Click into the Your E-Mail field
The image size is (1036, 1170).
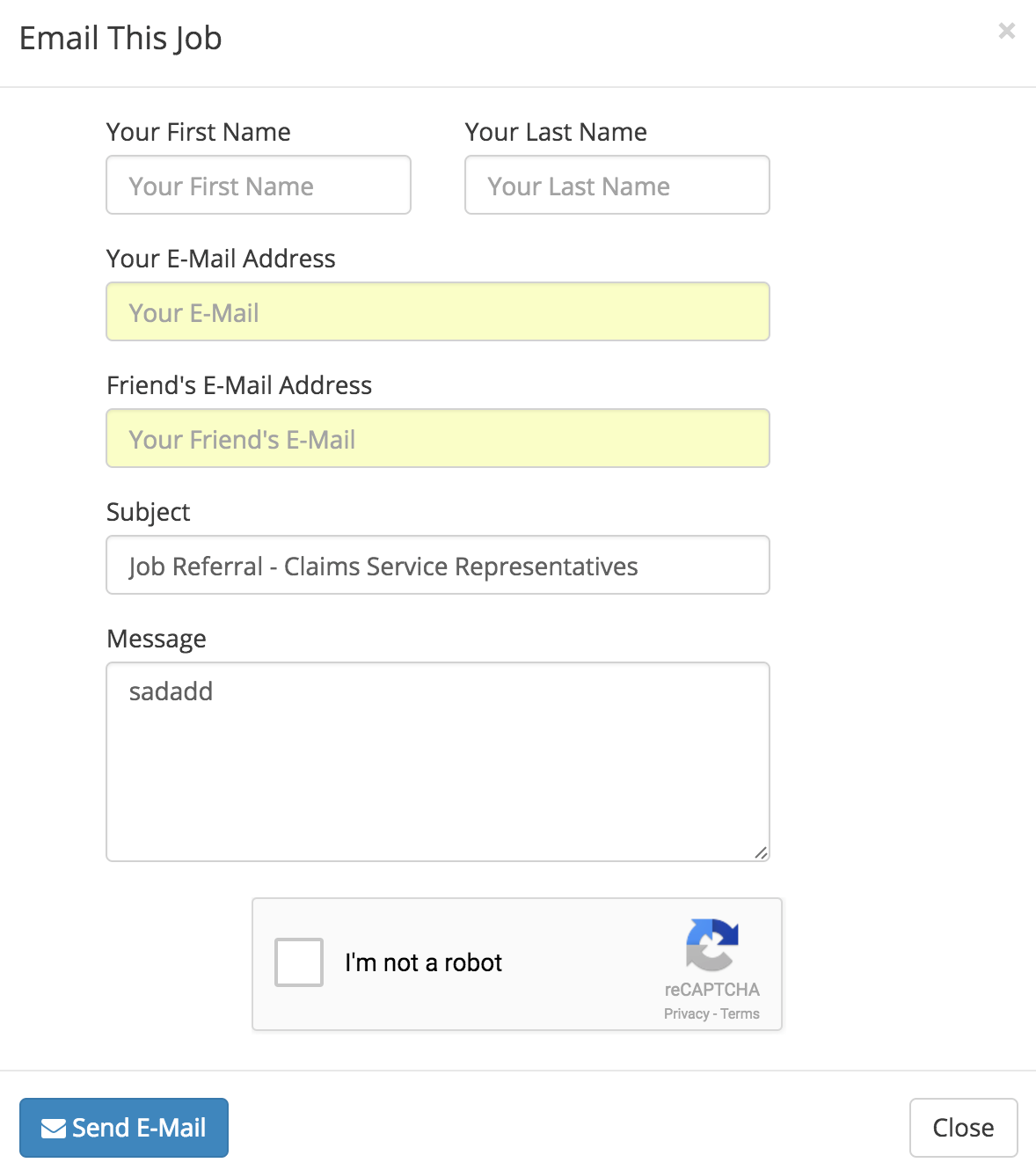tap(438, 312)
